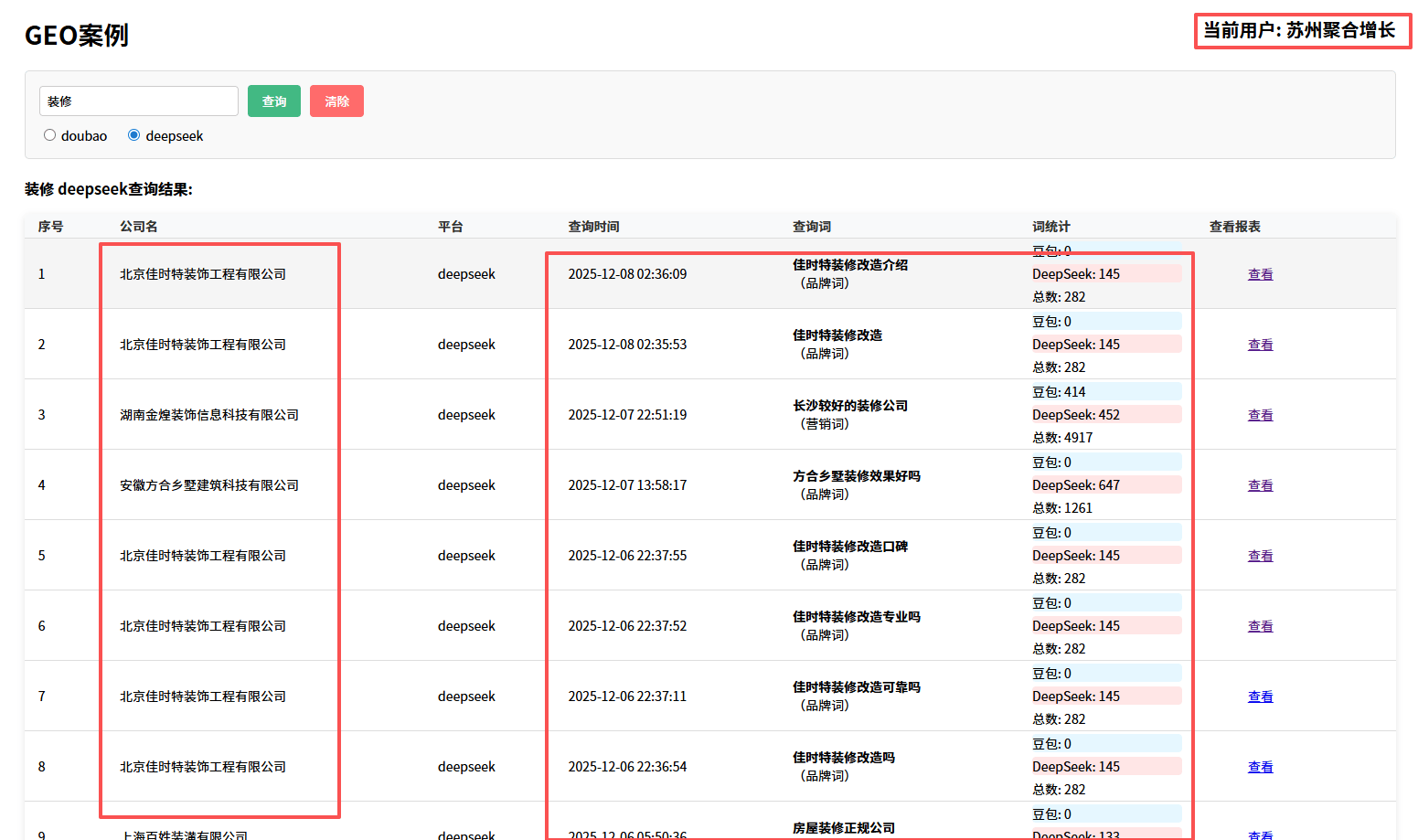Open 查看 link for 佳时特装修改造口碑
This screenshot has width=1418, height=840.
1260,556
